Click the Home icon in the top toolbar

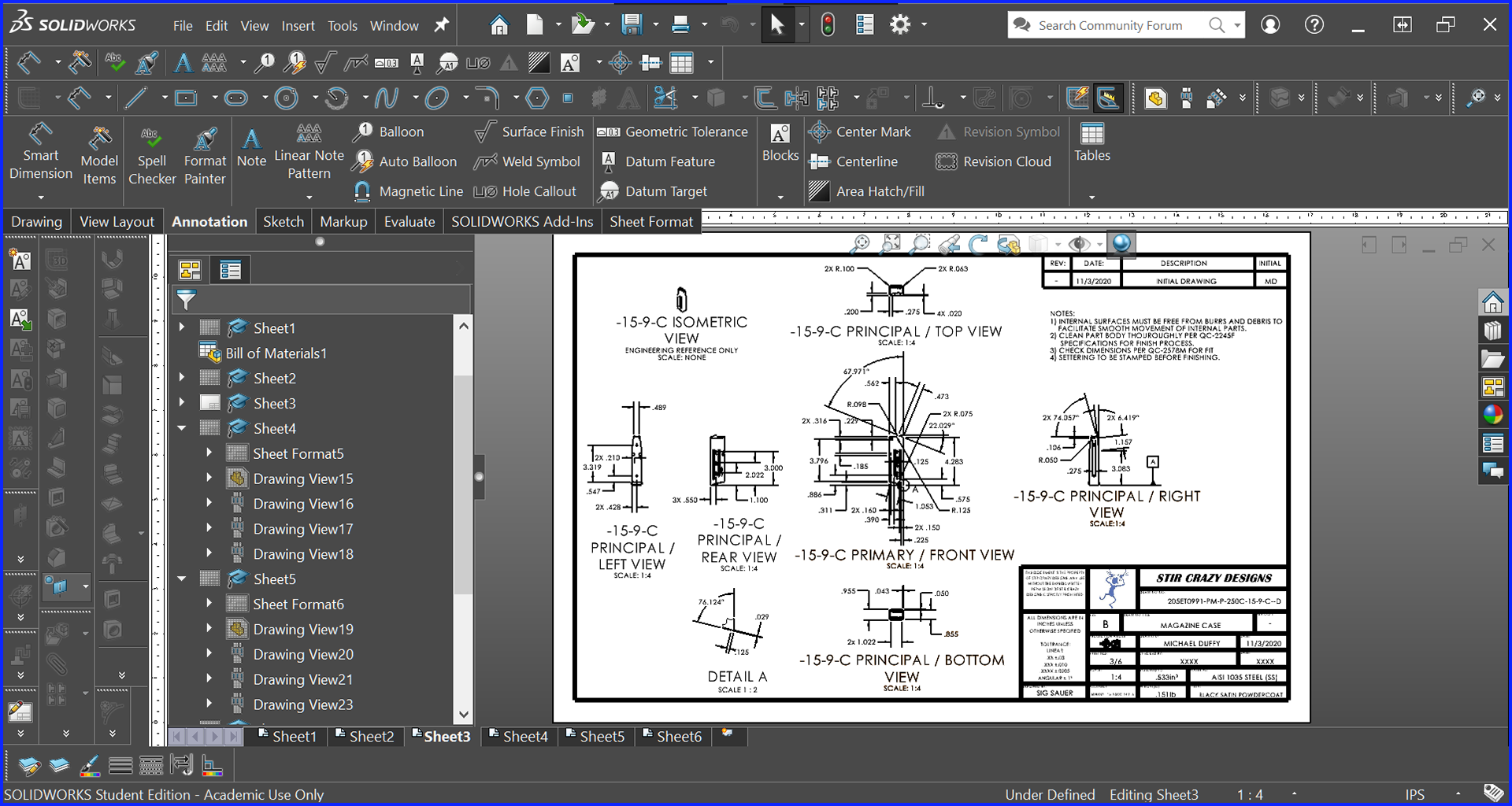coord(499,24)
